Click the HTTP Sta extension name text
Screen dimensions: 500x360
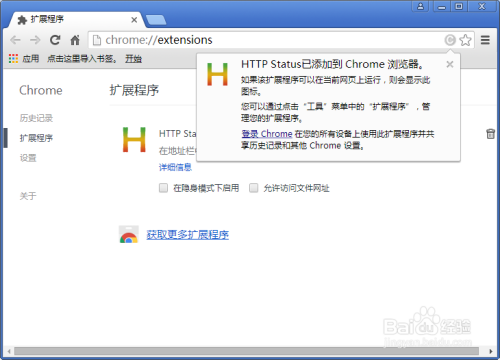178,134
